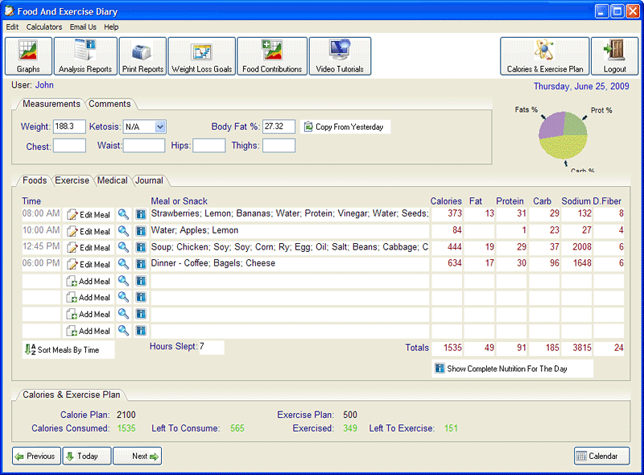Screen dimensions: 644x475
Task: Launch Video Tutorials
Action: (x=340, y=56)
